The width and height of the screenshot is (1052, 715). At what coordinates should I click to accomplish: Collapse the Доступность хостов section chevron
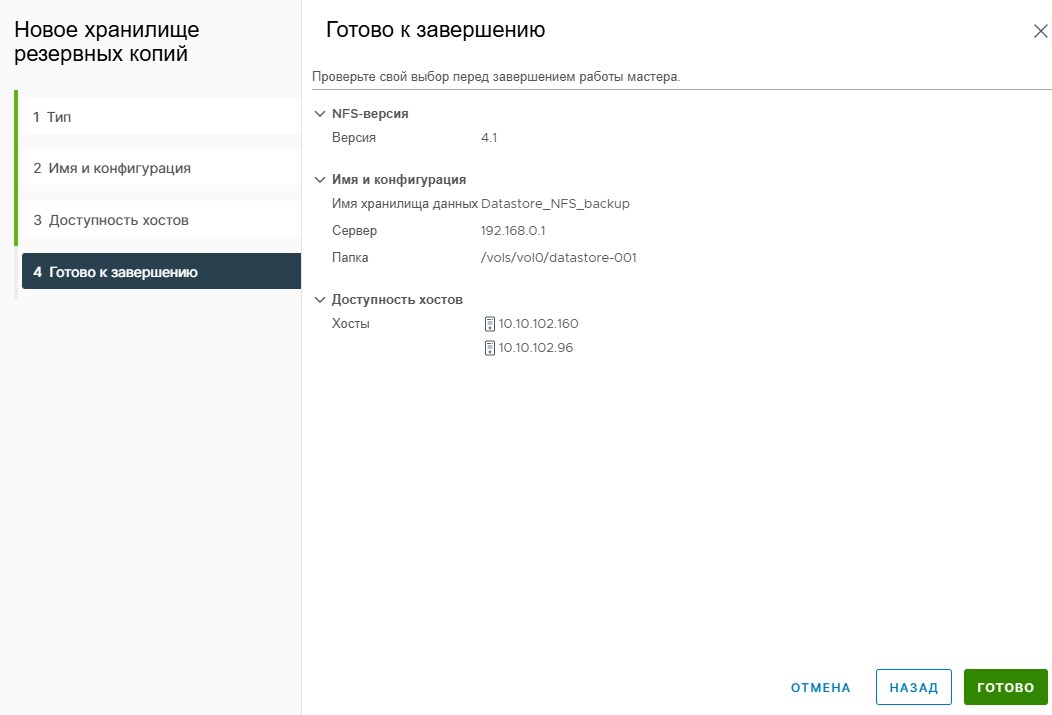point(320,300)
